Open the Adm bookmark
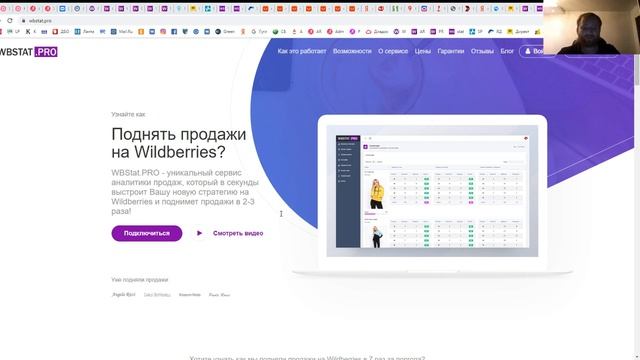The width and height of the screenshot is (640, 360). (x=335, y=31)
